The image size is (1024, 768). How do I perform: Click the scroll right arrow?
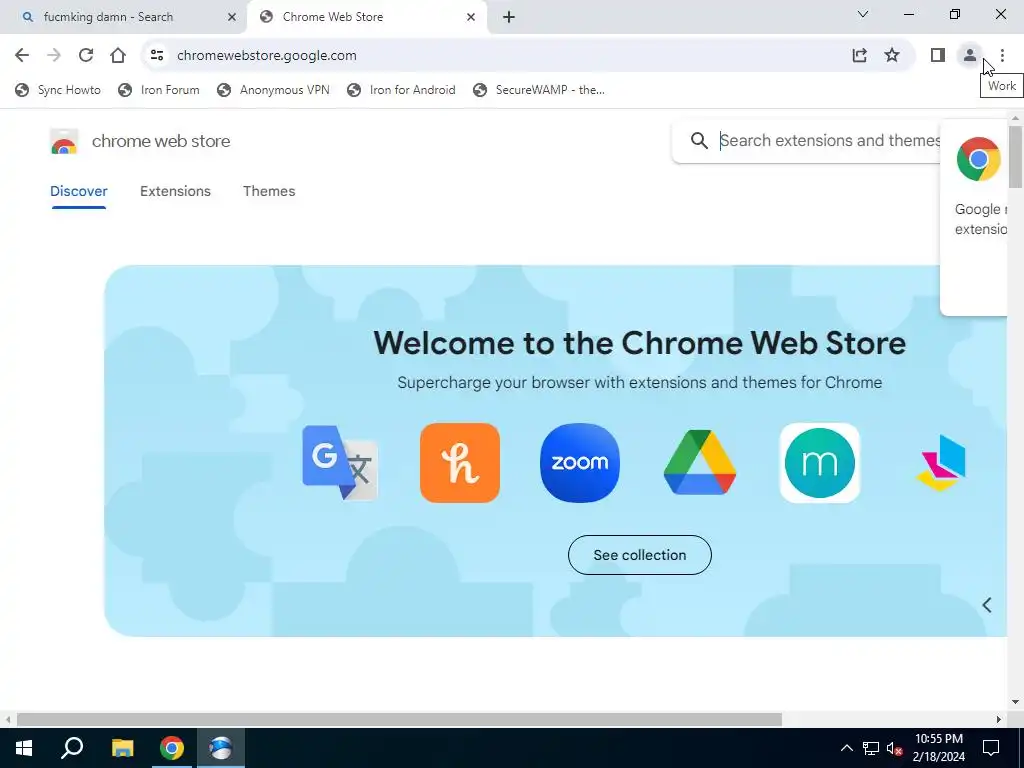pyautogui.click(x=999, y=720)
